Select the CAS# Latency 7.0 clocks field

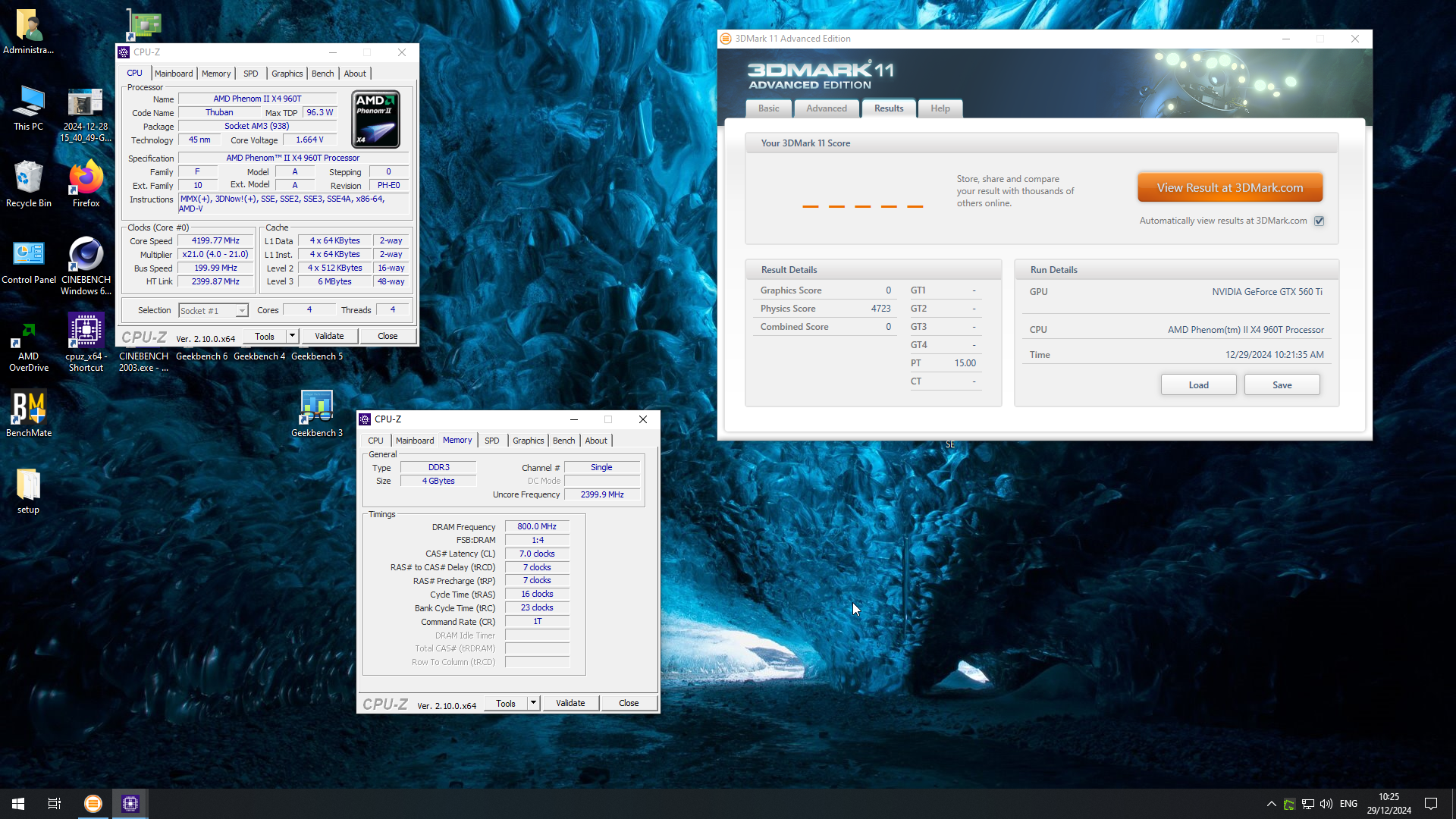click(537, 554)
